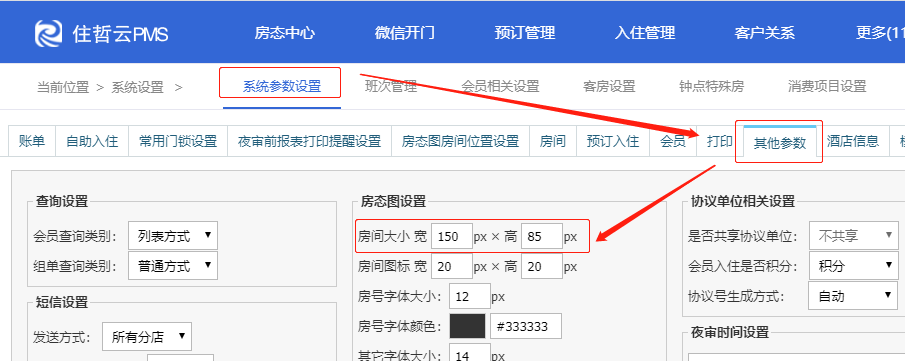Open 入住管理 in top navigation

click(x=645, y=33)
